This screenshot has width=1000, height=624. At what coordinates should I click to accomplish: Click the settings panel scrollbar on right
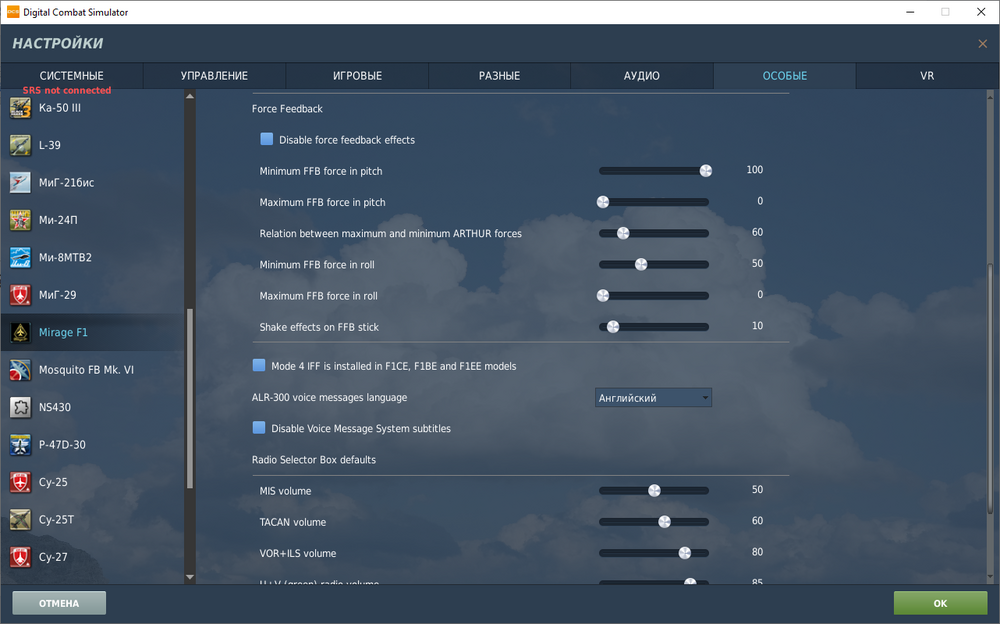point(990,388)
